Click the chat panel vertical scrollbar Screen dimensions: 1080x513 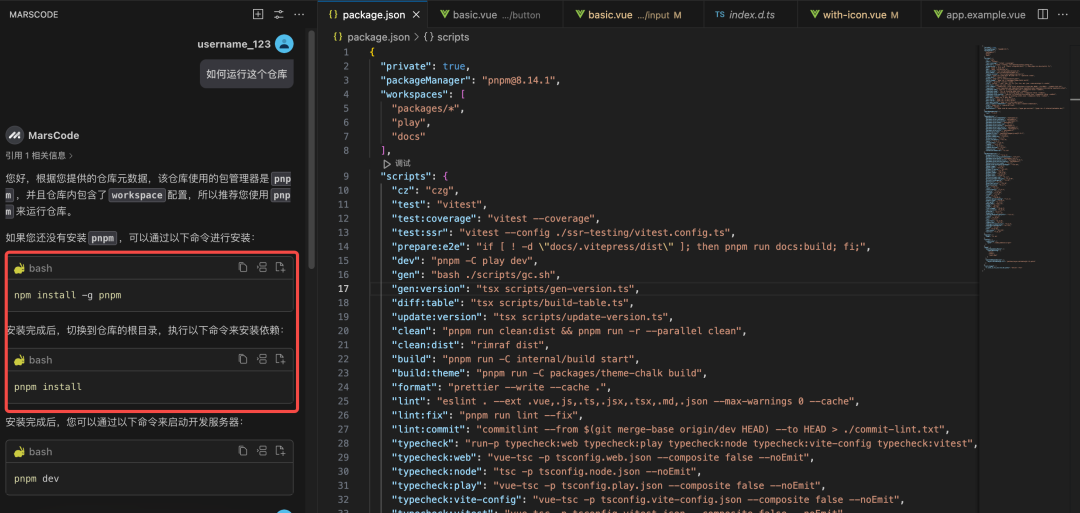[x=311, y=150]
